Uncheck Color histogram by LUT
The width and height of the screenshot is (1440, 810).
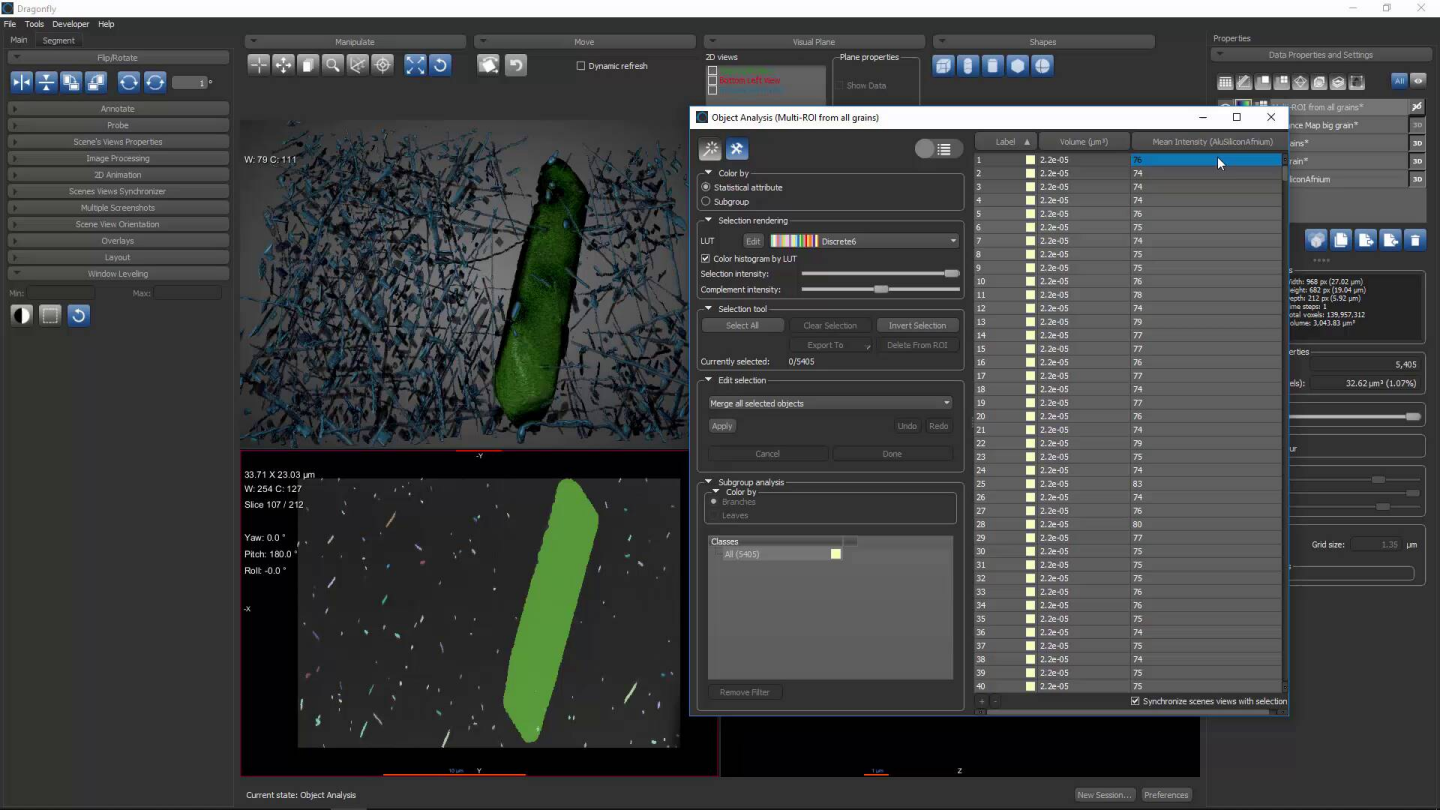(706, 259)
